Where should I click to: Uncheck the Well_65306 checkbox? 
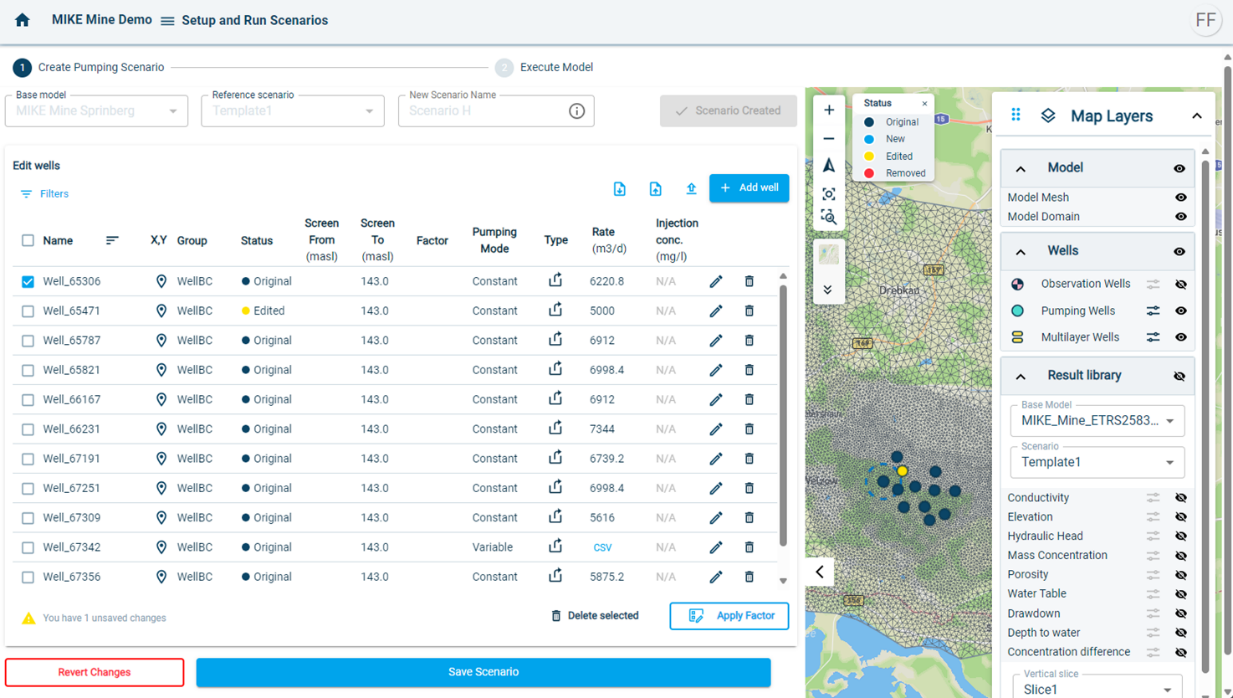pyautogui.click(x=28, y=282)
